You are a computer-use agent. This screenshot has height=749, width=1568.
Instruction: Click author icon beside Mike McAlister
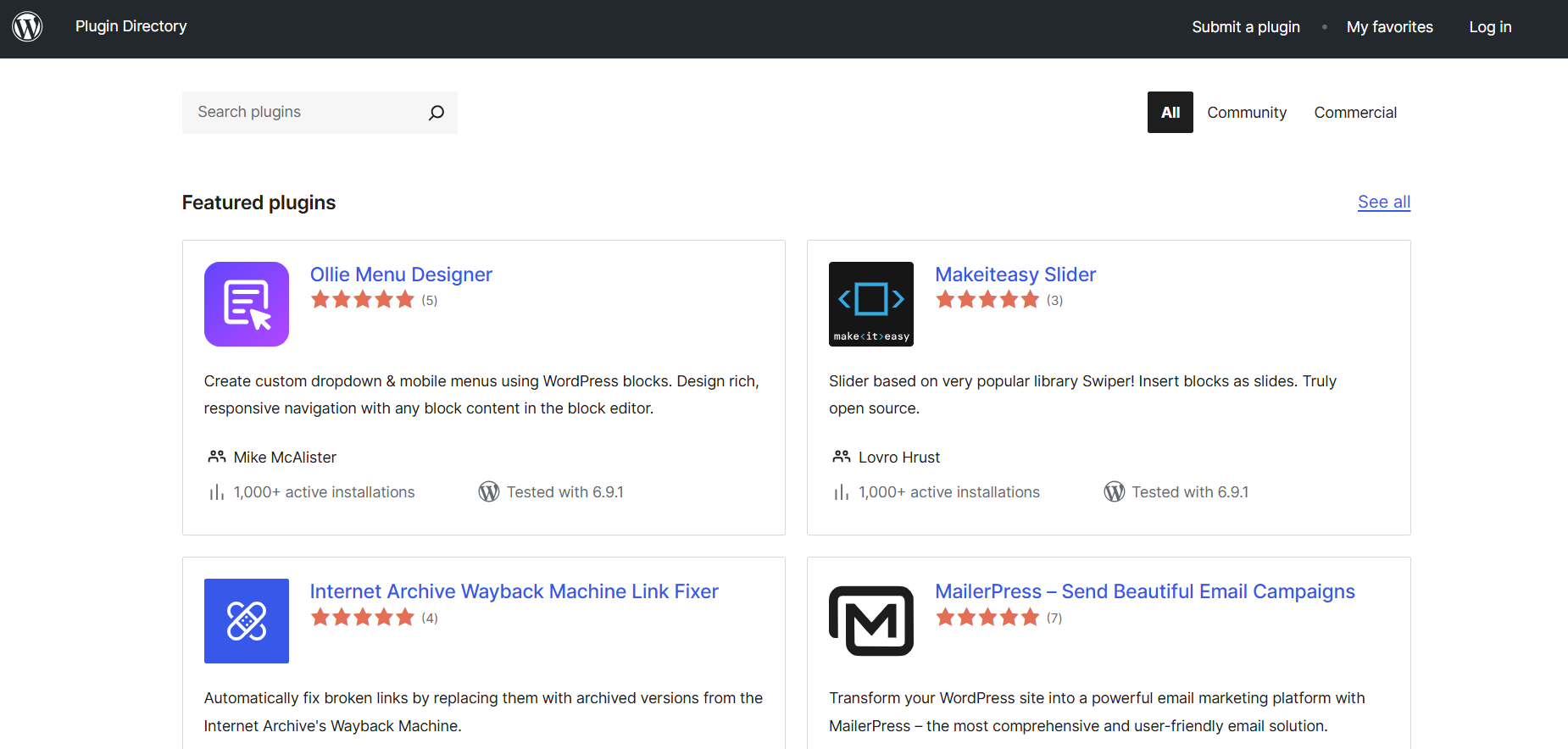coord(217,457)
